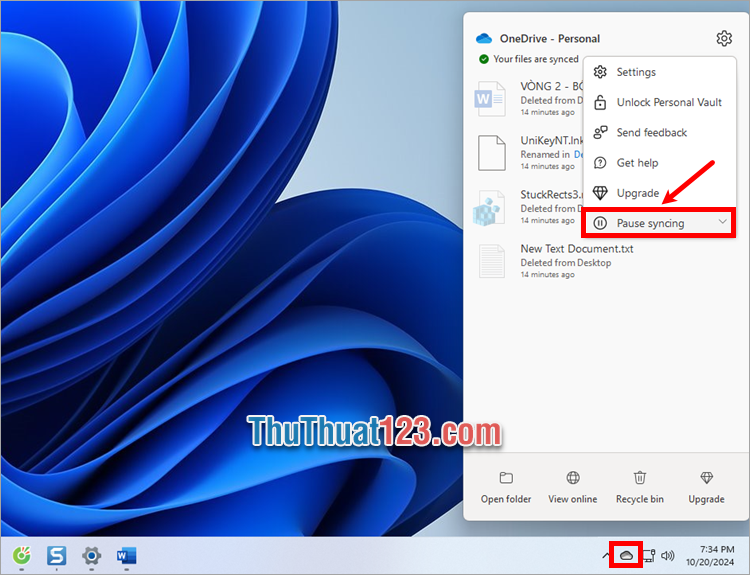The width and height of the screenshot is (750, 575).
Task: Click the diamond icon beside menu Upgrade
Action: [x=600, y=193]
